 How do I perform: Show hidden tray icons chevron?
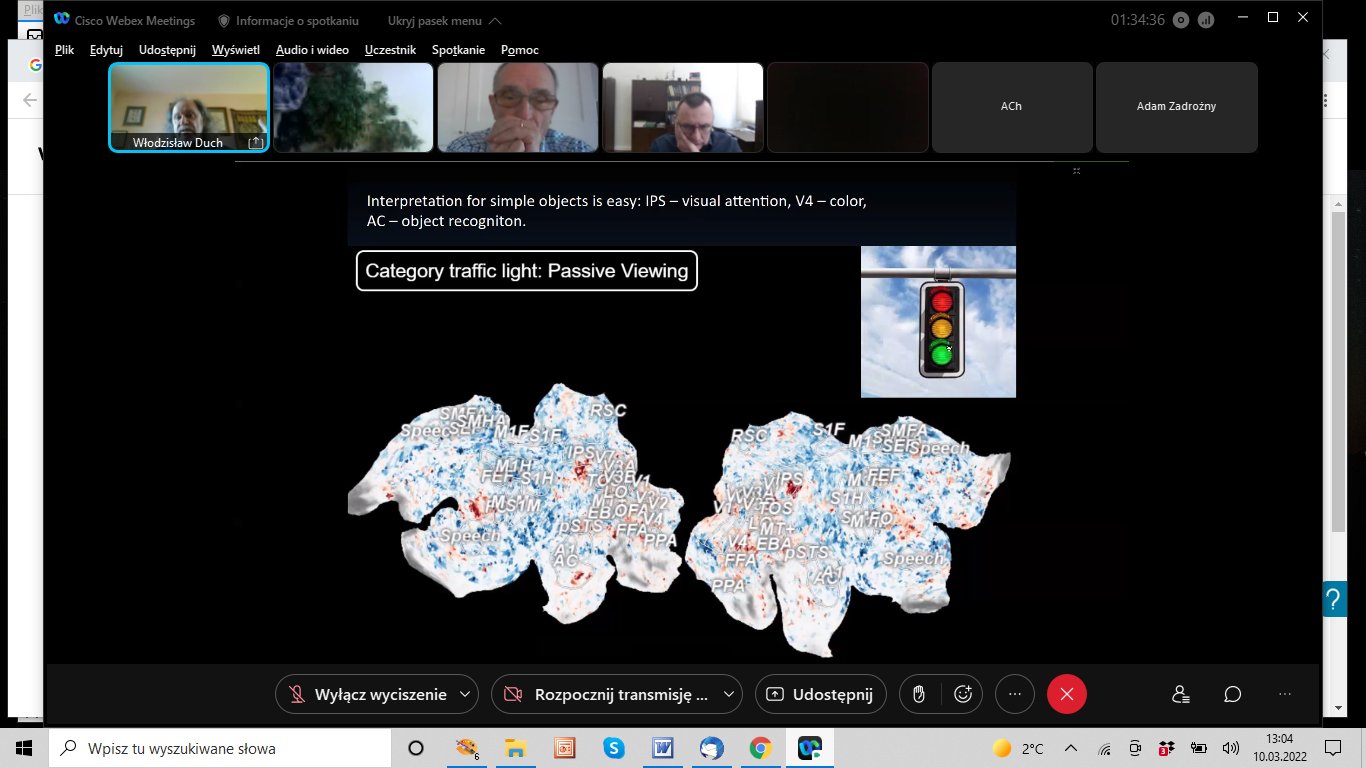1071,748
